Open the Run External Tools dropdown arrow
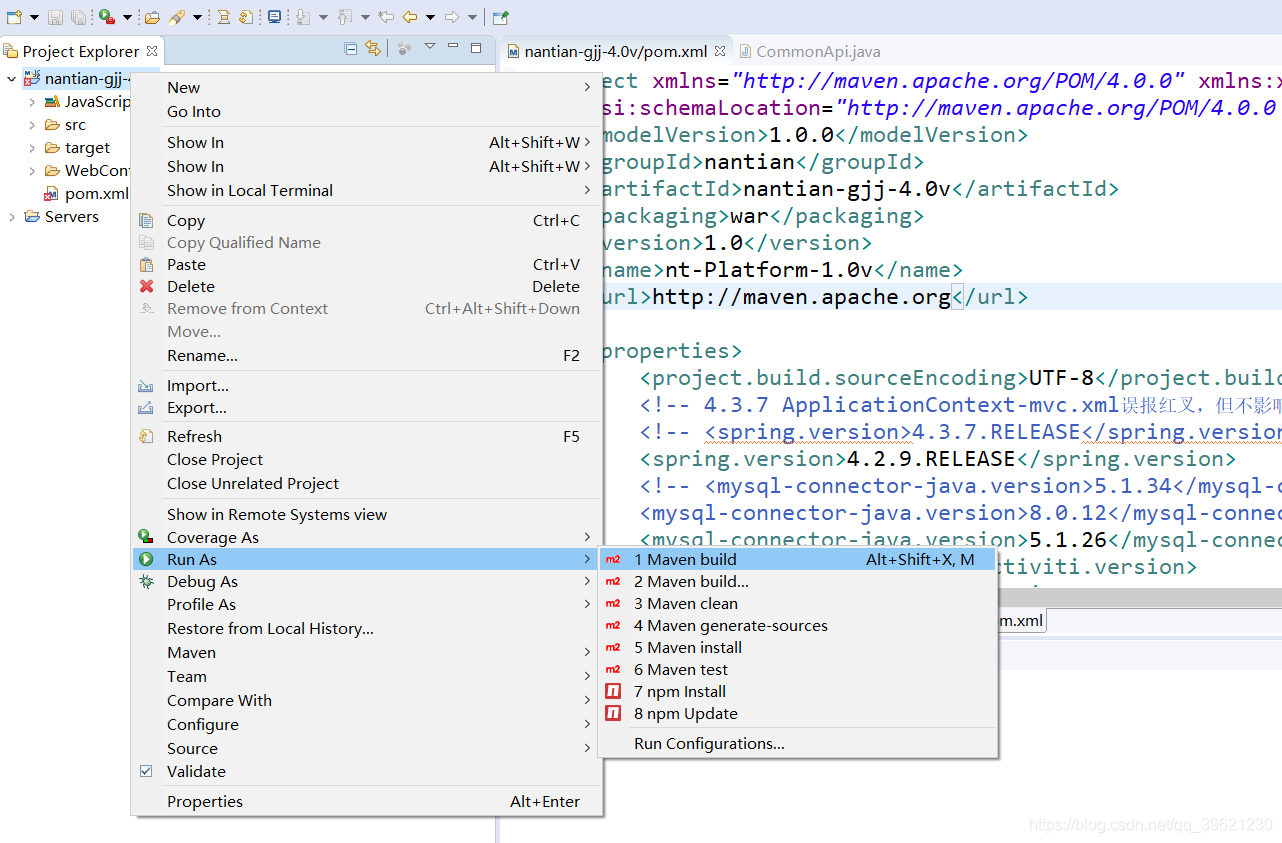The width and height of the screenshot is (1282, 843). point(127,17)
